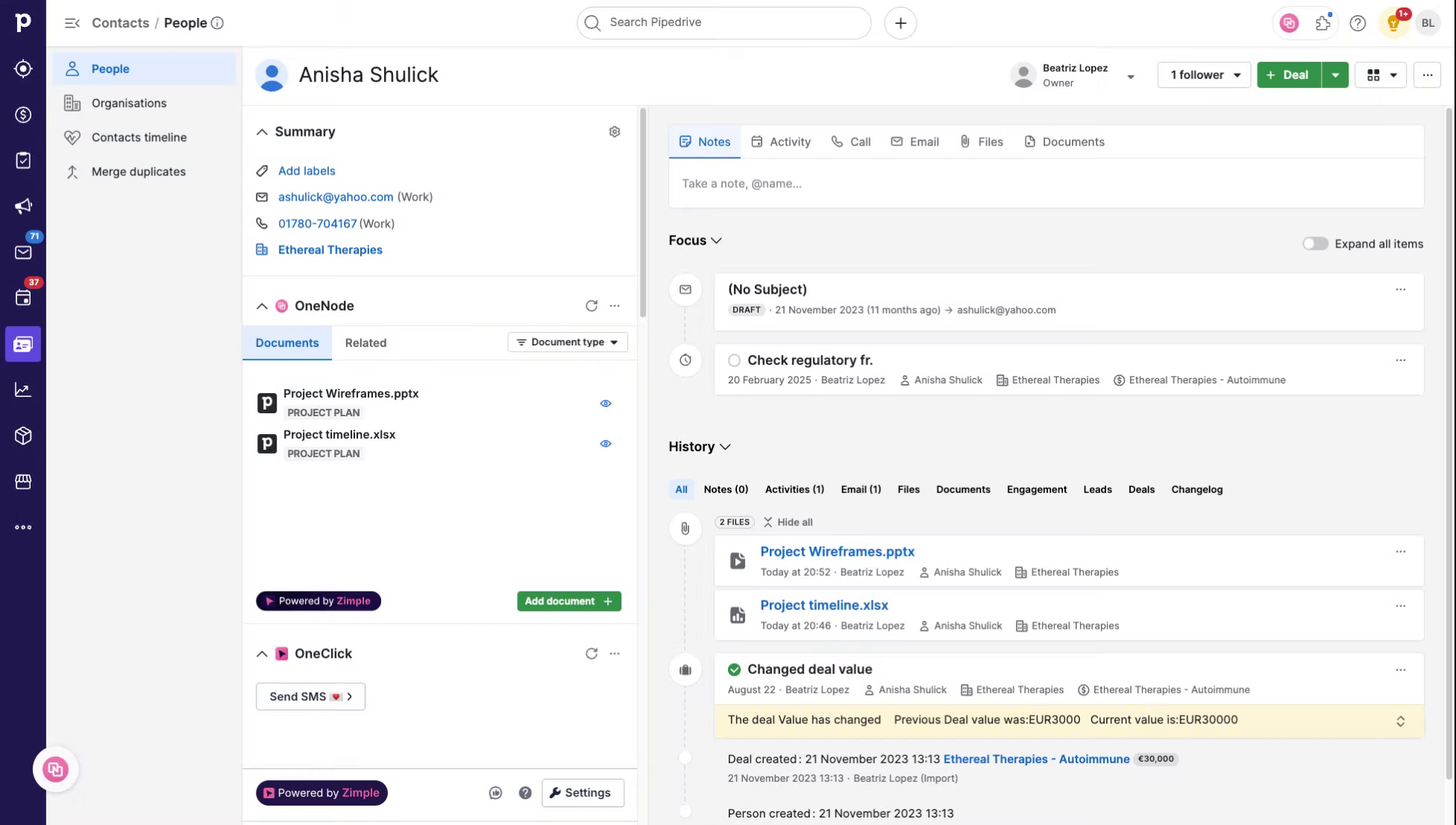Open Activities calendar icon with 37 badge

23,298
